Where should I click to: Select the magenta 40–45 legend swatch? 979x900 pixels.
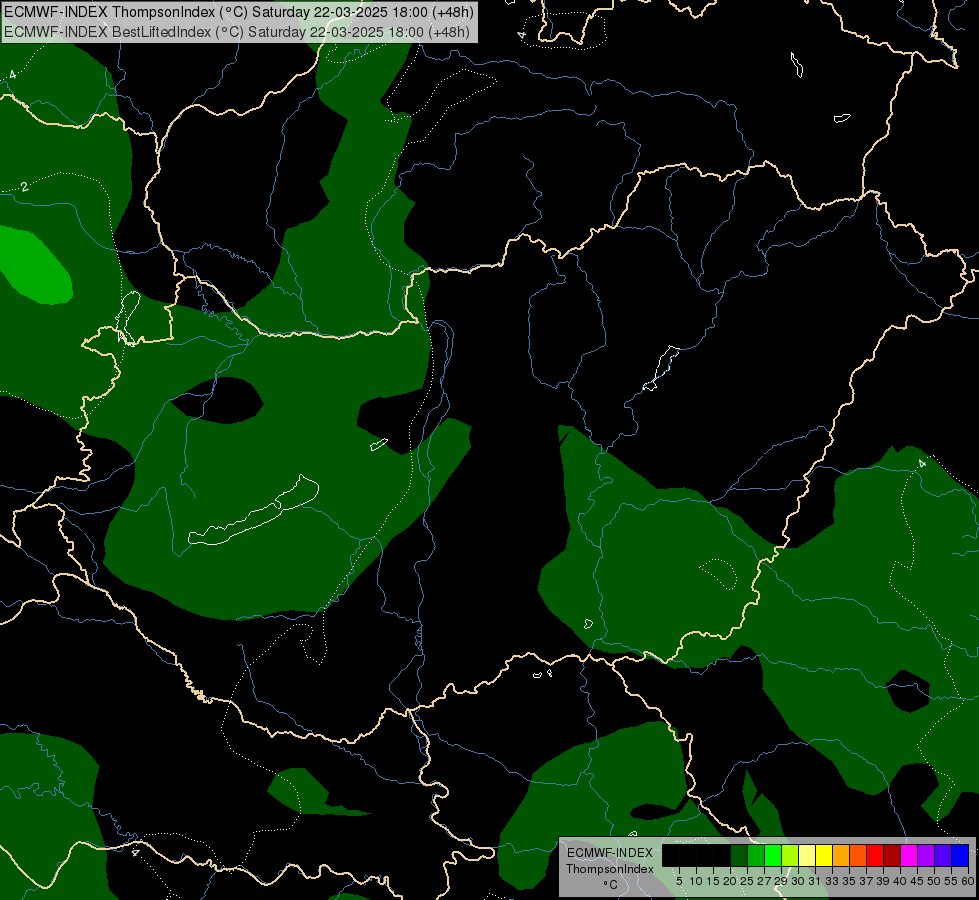coord(909,855)
